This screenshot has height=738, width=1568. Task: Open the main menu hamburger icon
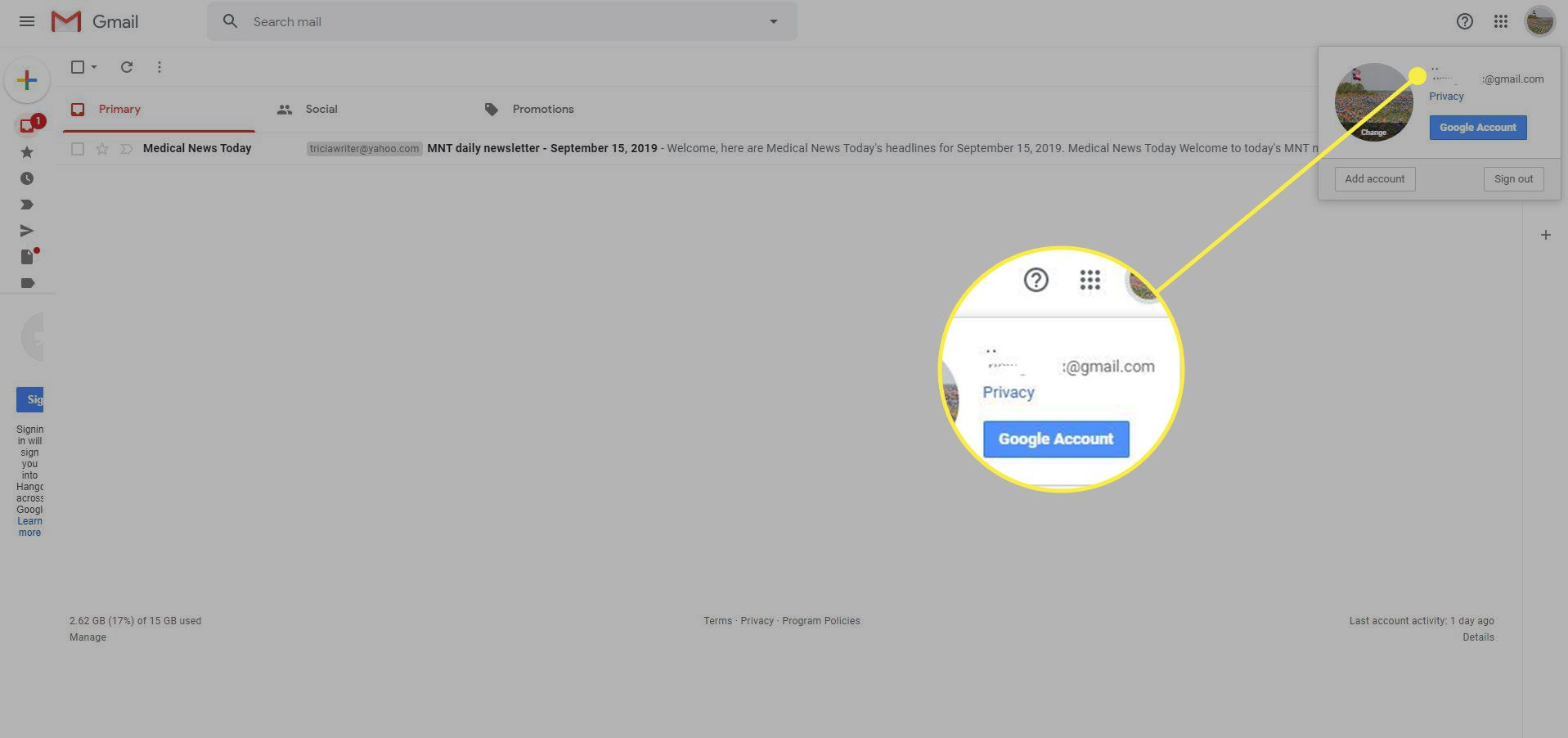tap(27, 21)
